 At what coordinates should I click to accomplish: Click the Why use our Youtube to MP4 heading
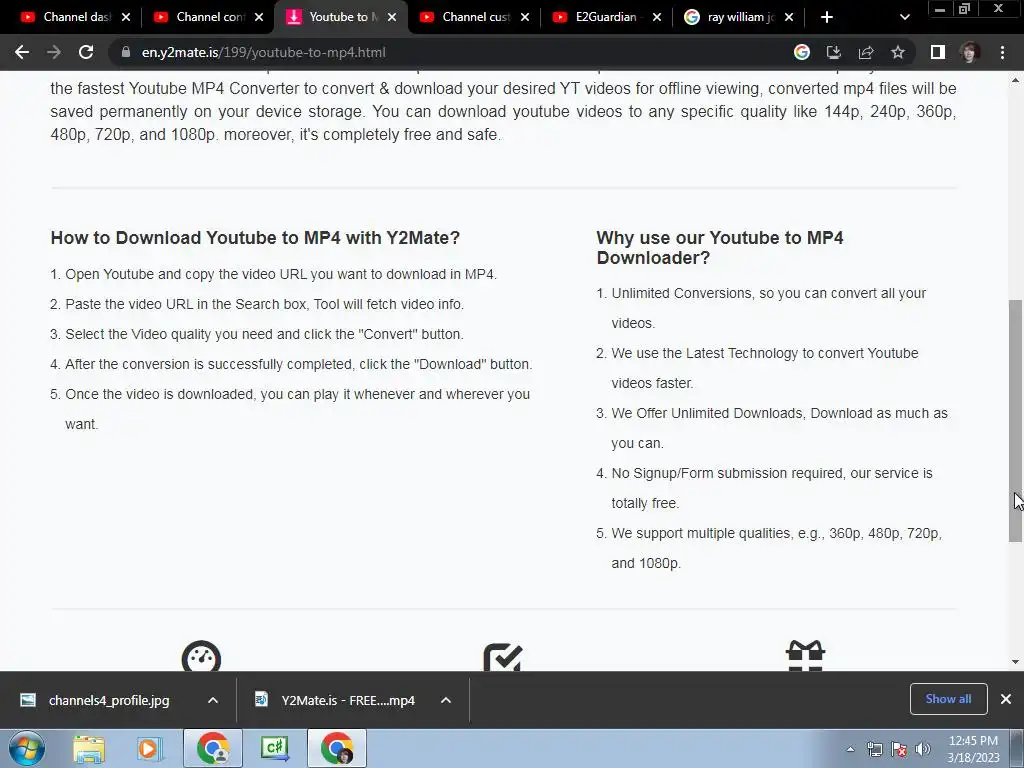(x=720, y=248)
